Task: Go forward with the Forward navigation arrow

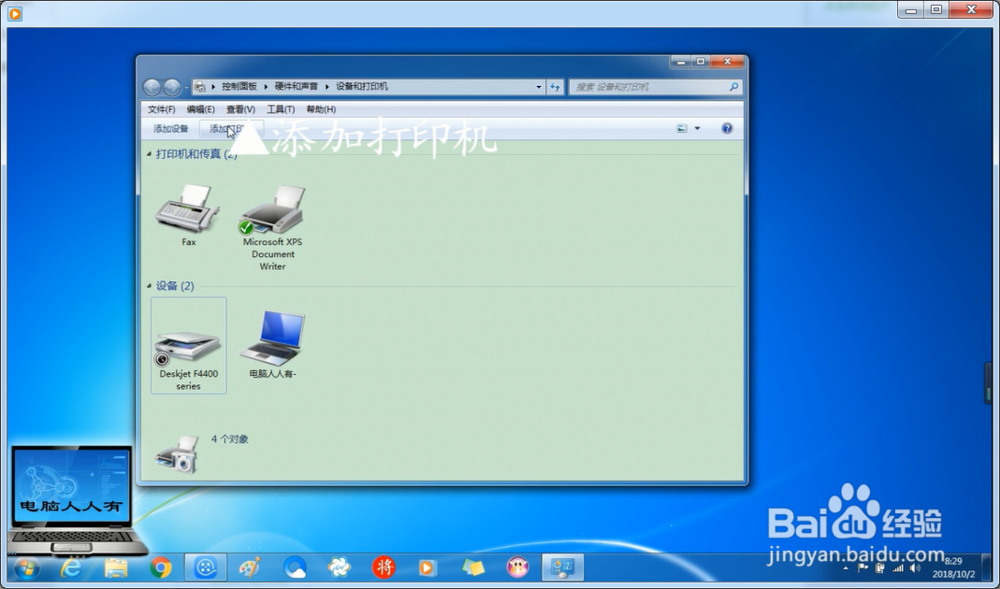Action: [x=172, y=87]
